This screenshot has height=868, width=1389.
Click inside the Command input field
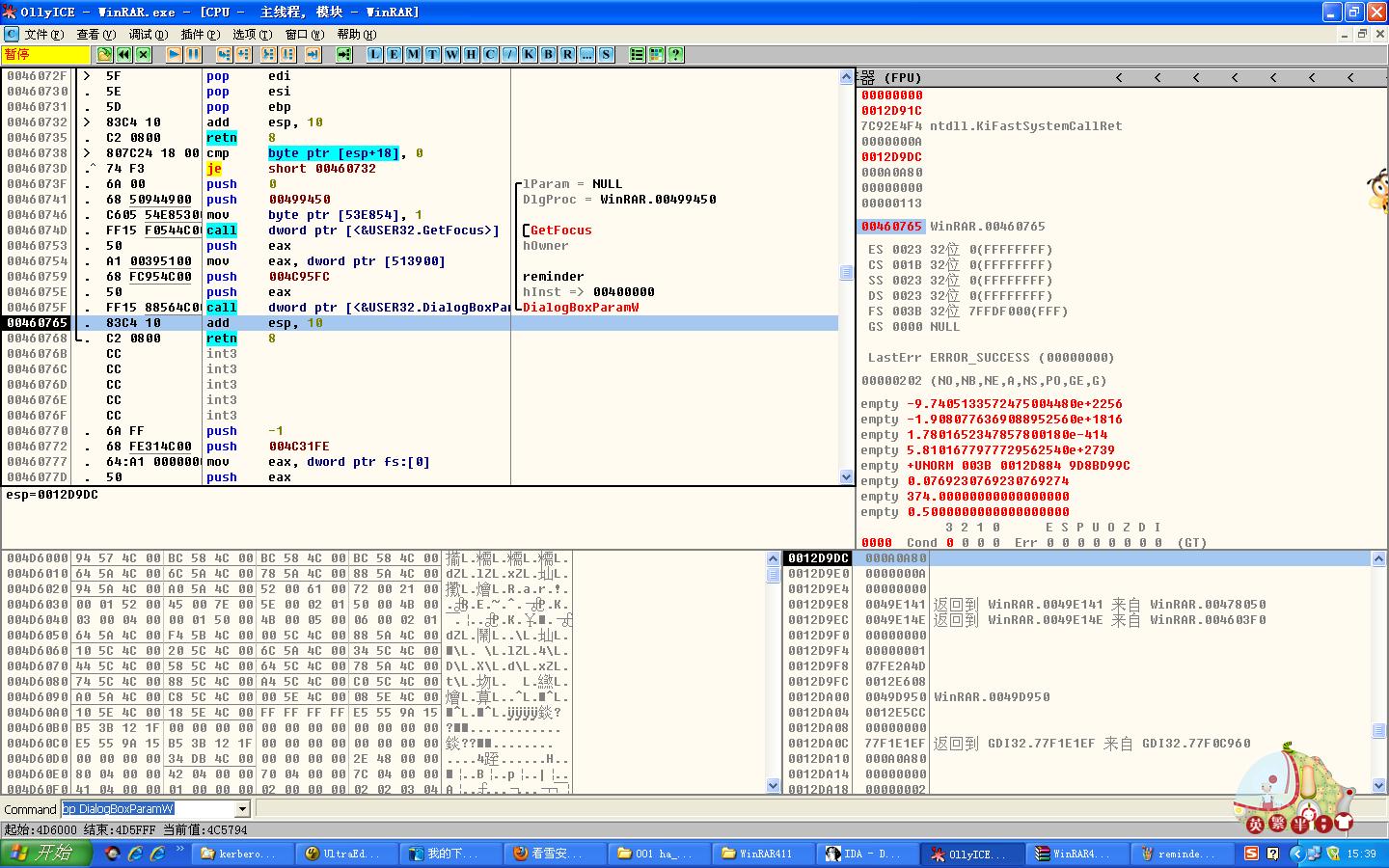tap(145, 809)
